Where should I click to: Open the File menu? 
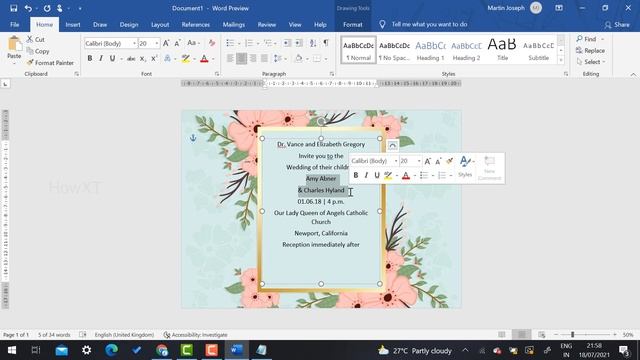click(15, 24)
